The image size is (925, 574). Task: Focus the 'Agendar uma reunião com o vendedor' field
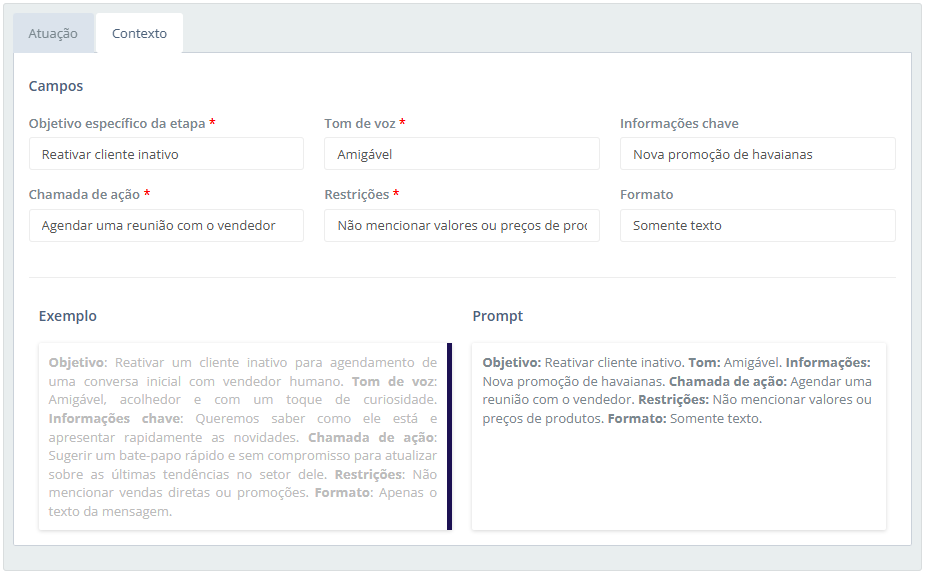click(166, 226)
